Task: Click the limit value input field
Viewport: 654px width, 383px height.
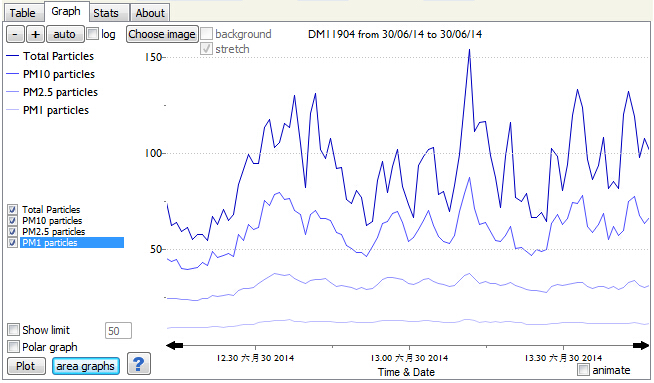Action: pyautogui.click(x=118, y=331)
